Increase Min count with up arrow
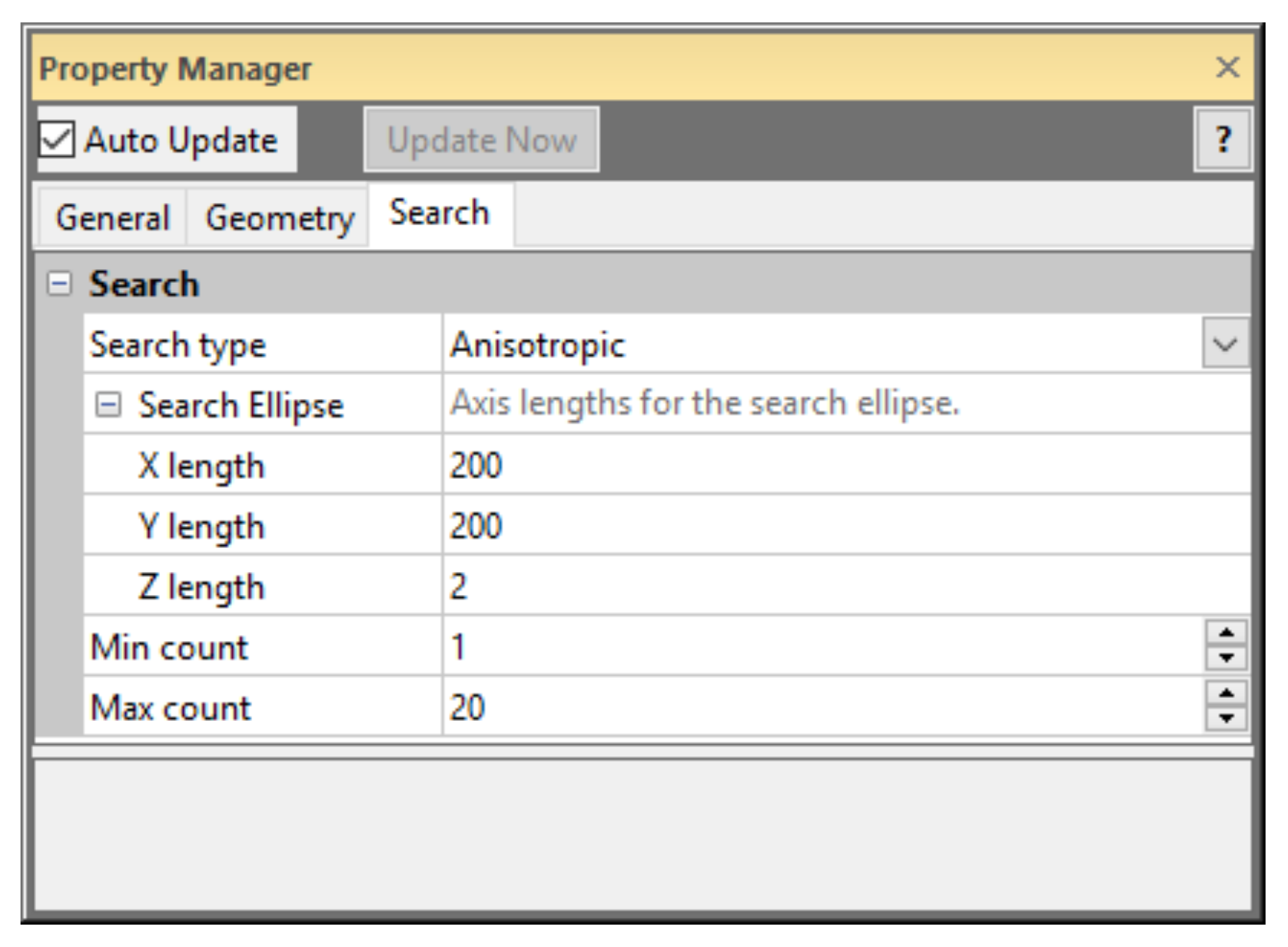This screenshot has width=1288, height=947. (x=1226, y=633)
